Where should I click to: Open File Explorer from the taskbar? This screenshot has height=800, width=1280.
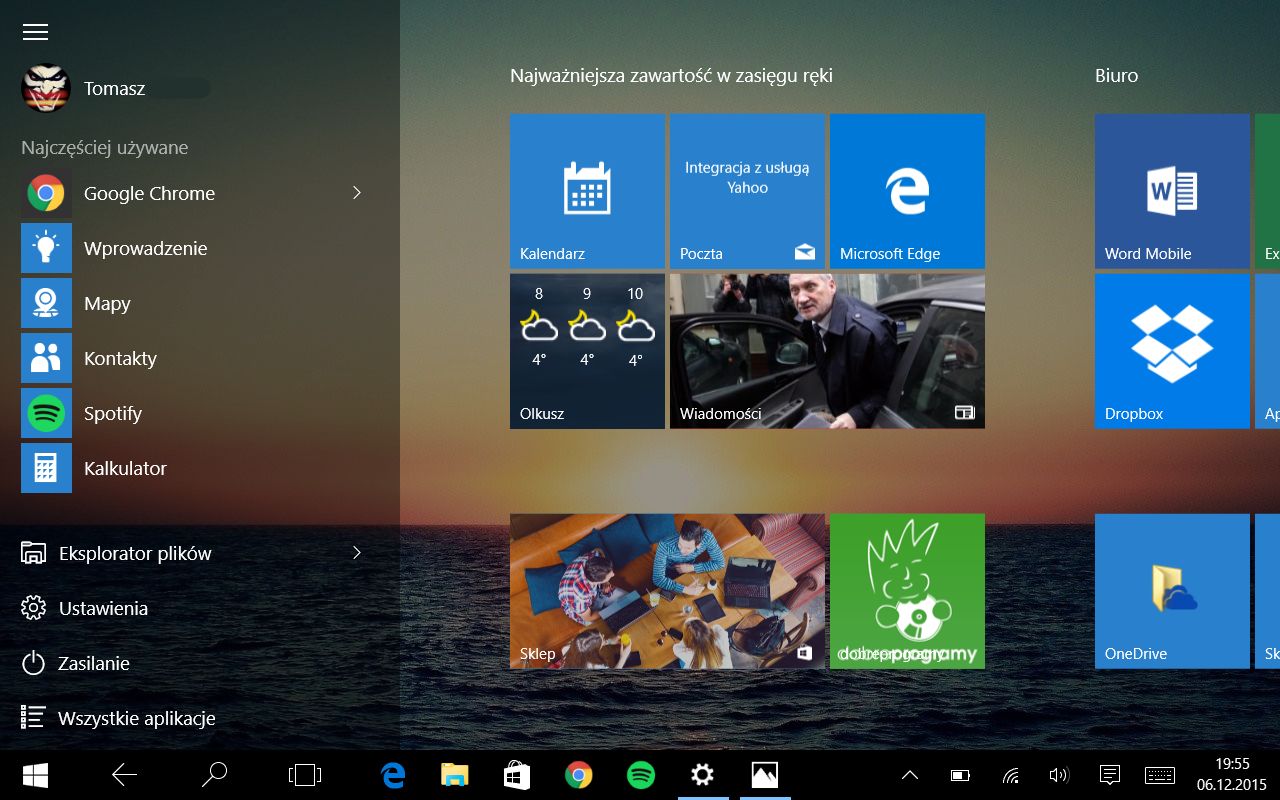coord(455,775)
